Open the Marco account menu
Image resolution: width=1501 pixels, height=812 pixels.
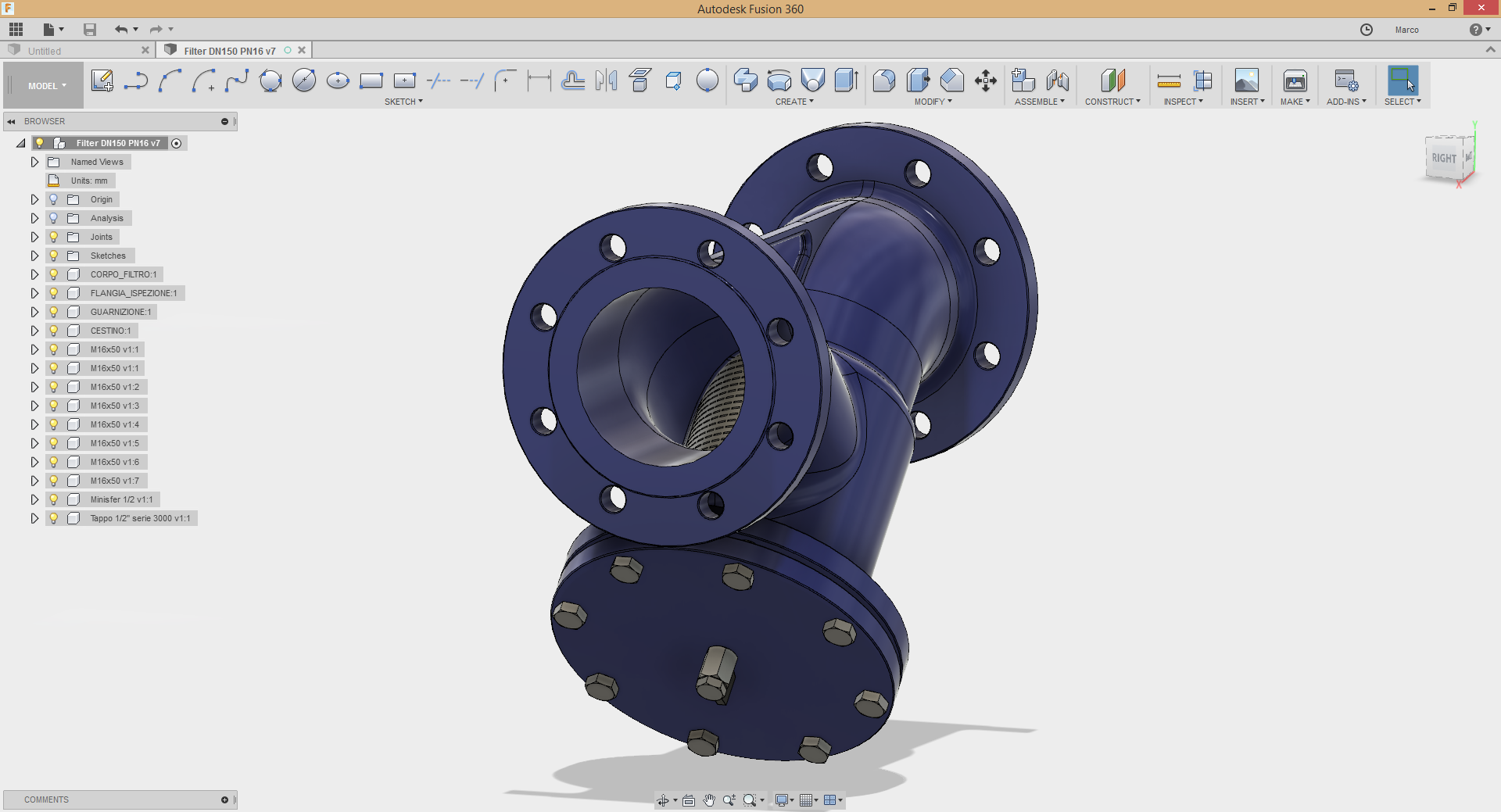pos(1406,30)
